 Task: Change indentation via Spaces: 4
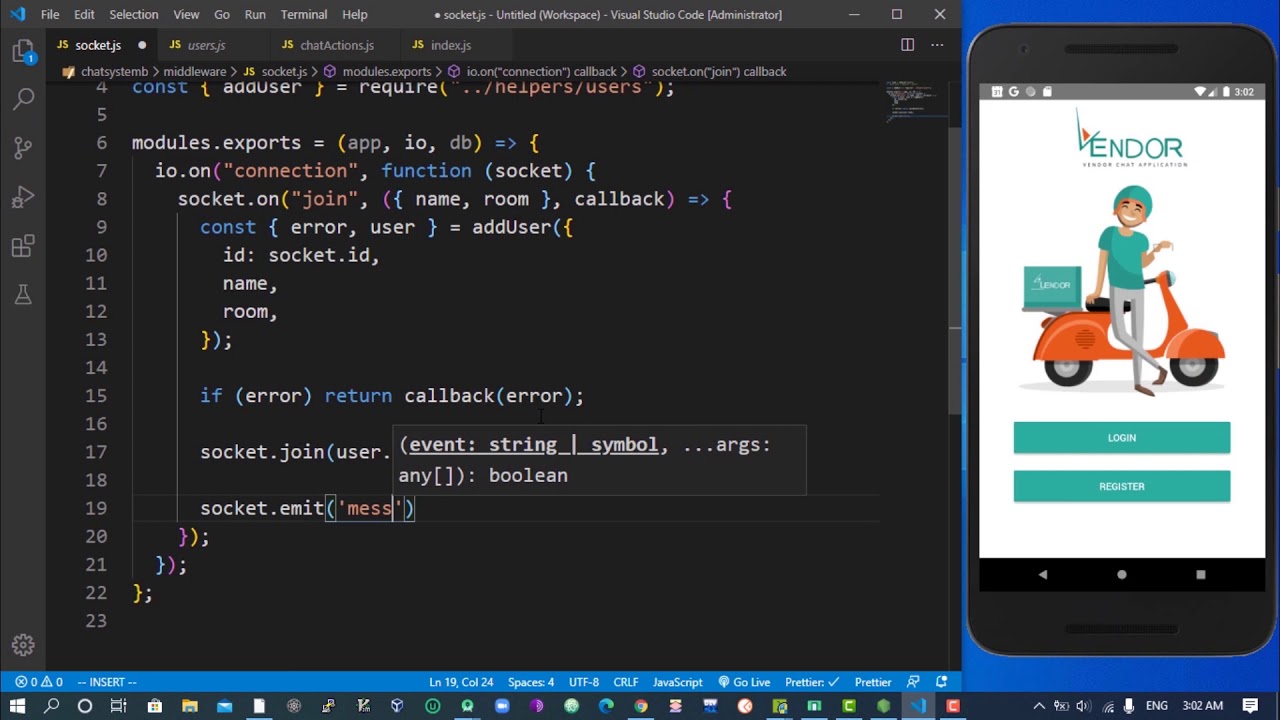tap(531, 682)
